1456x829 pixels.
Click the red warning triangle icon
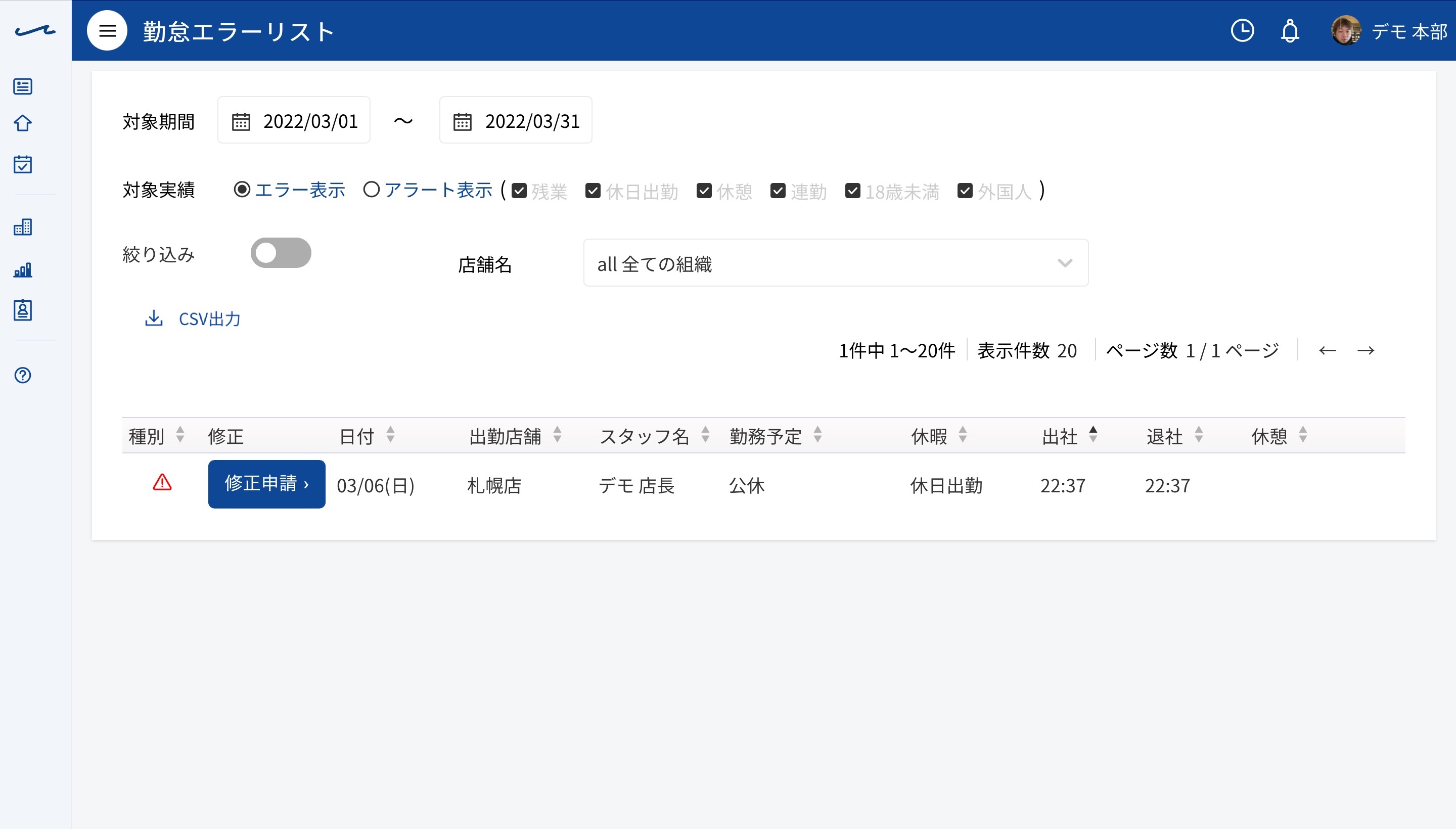pos(162,483)
